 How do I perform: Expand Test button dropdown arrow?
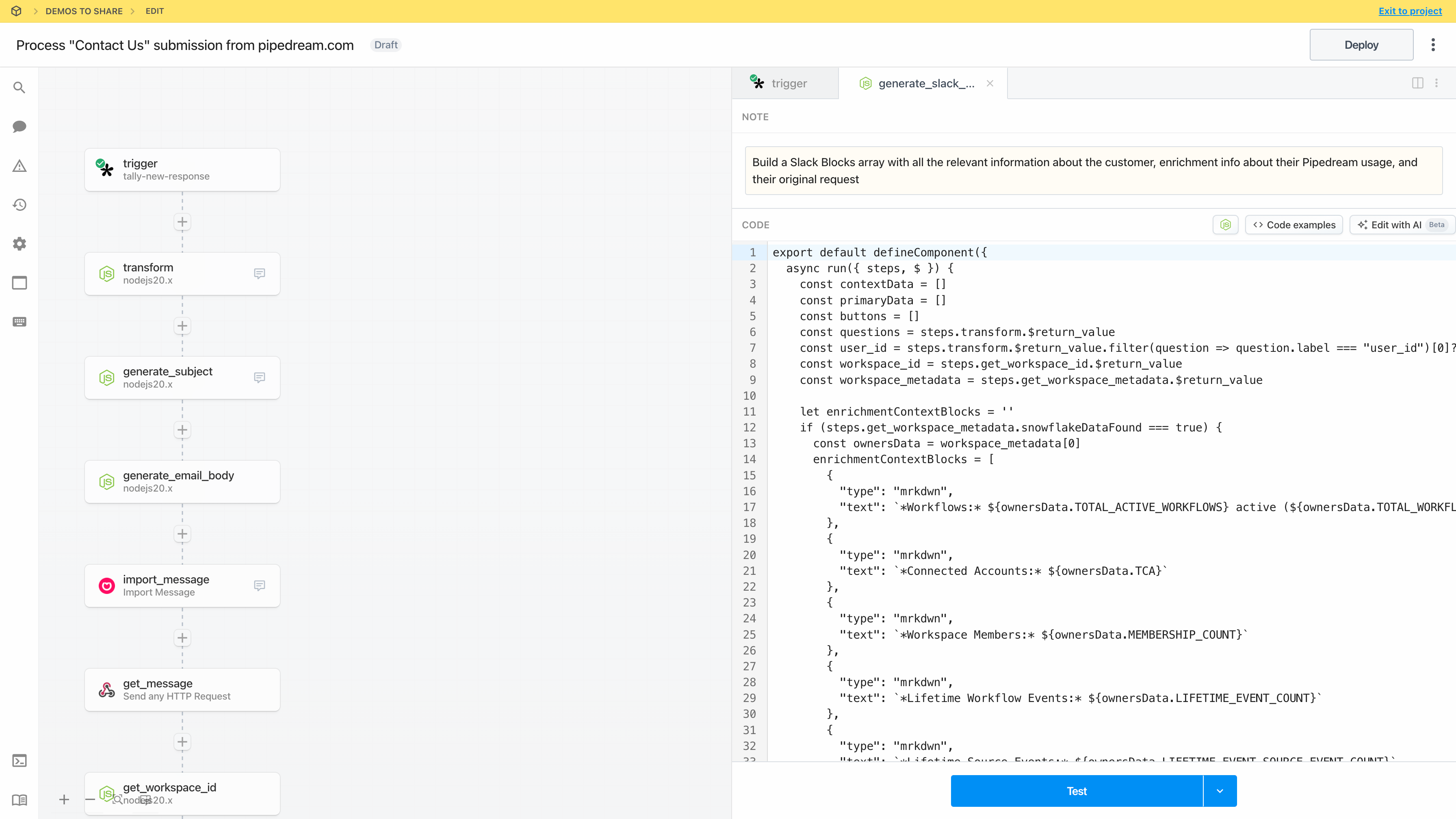coord(1220,791)
